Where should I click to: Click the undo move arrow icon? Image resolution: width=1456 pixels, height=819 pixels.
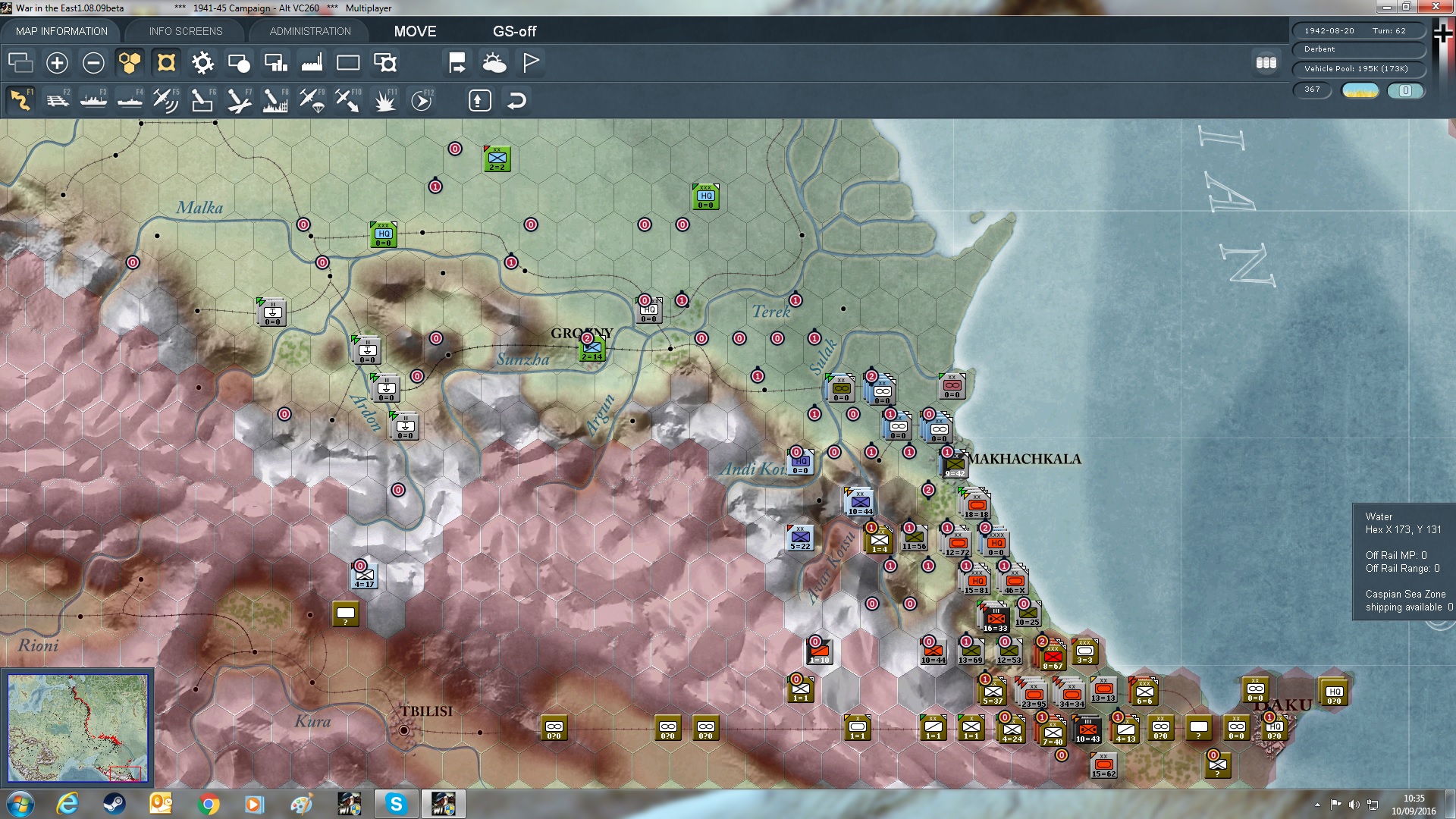(x=516, y=100)
